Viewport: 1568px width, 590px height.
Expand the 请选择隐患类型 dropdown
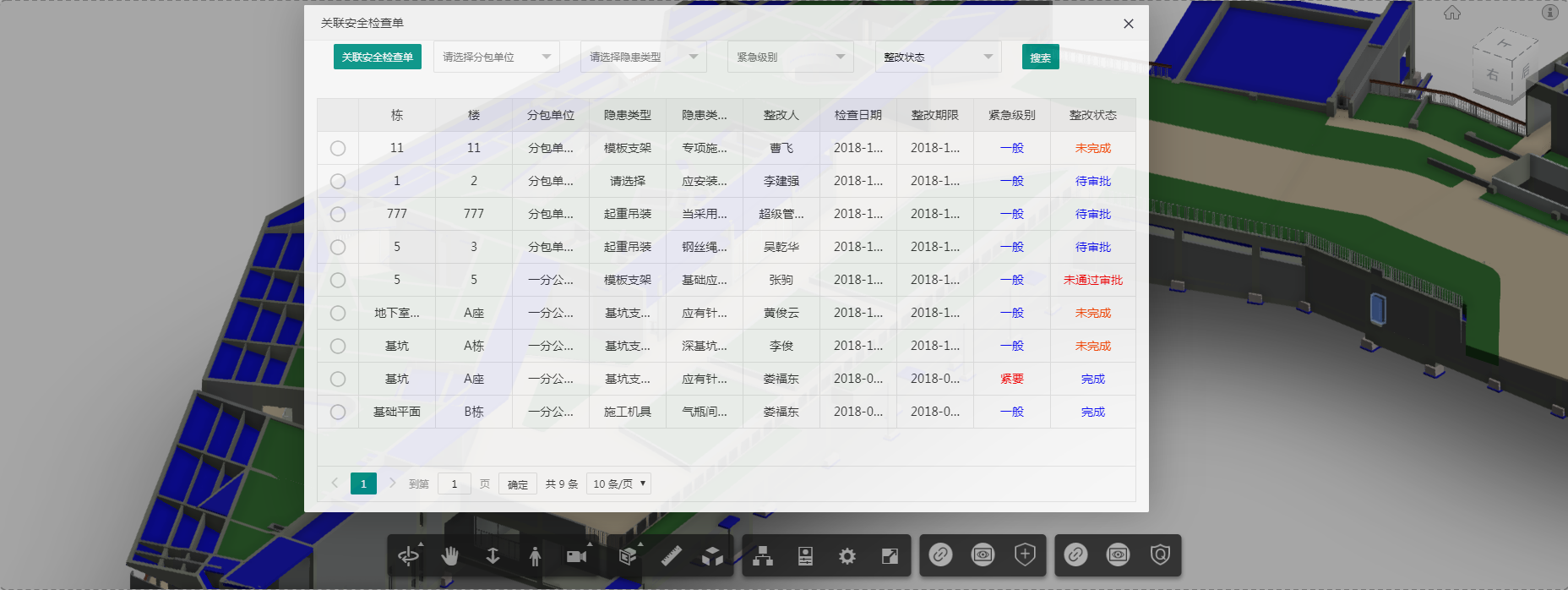coord(643,57)
